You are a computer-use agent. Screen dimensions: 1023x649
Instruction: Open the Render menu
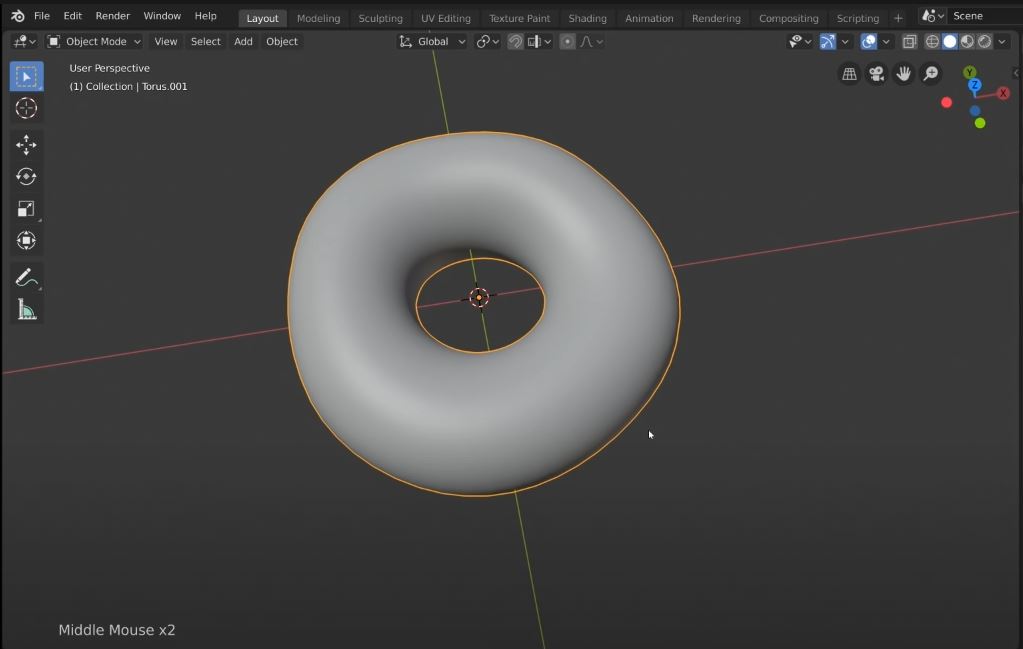pos(112,16)
